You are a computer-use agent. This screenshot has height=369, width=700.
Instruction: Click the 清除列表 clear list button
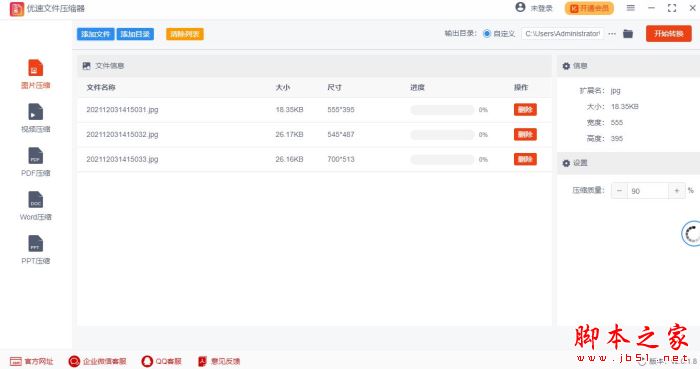click(x=185, y=34)
